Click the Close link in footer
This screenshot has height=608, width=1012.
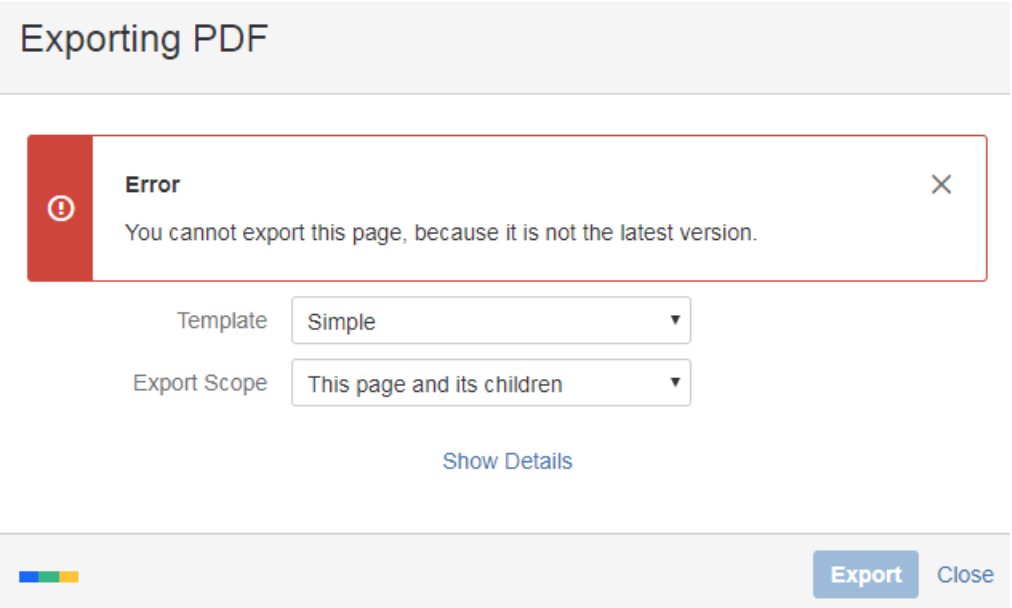[x=965, y=575]
